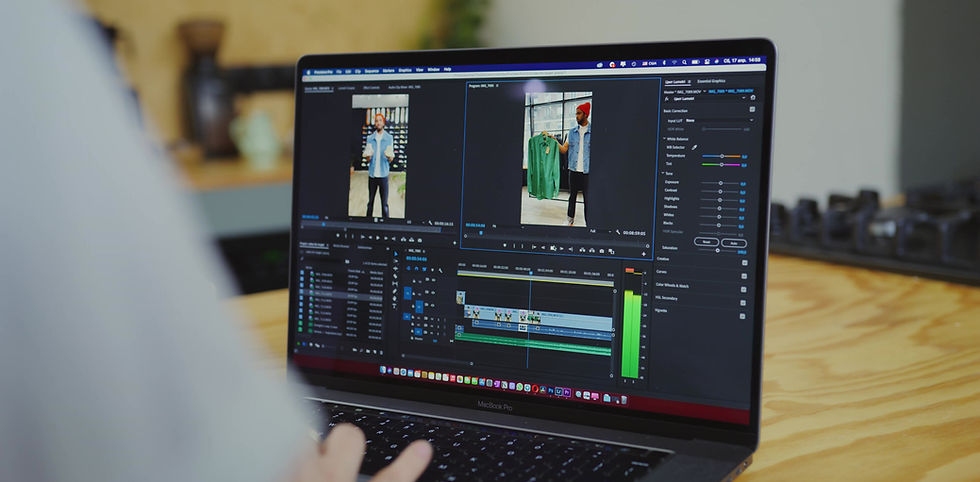The width and height of the screenshot is (980, 482).
Task: Play the clip in the Source monitor
Action: point(378,238)
